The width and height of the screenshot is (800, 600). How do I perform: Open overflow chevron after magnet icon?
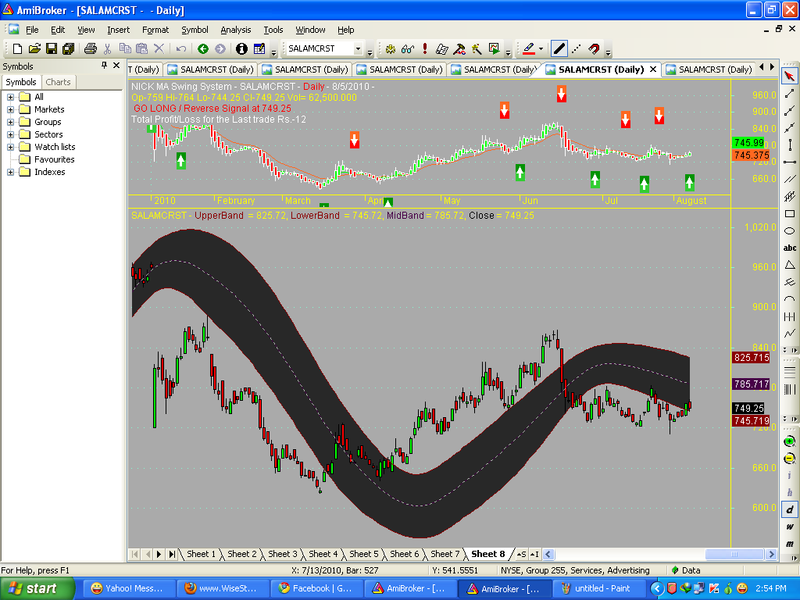tap(608, 51)
